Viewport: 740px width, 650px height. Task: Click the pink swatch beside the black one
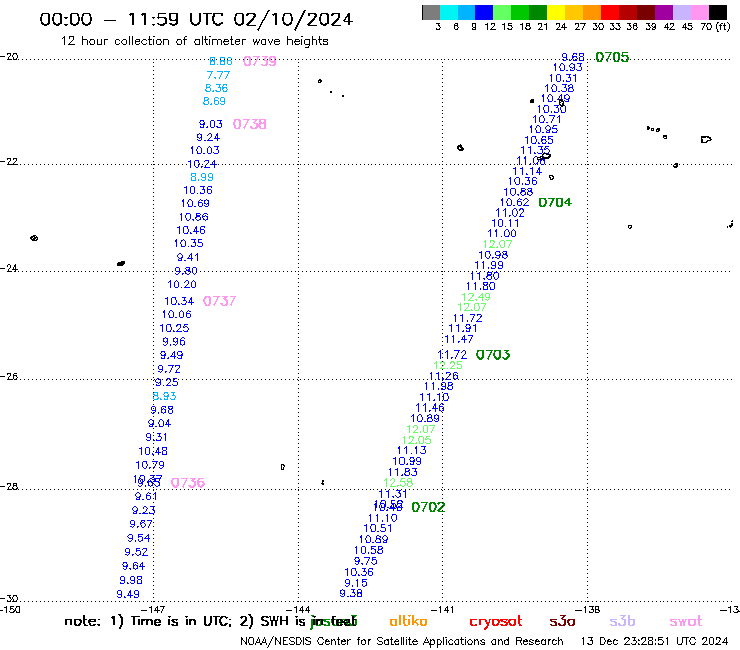699,12
